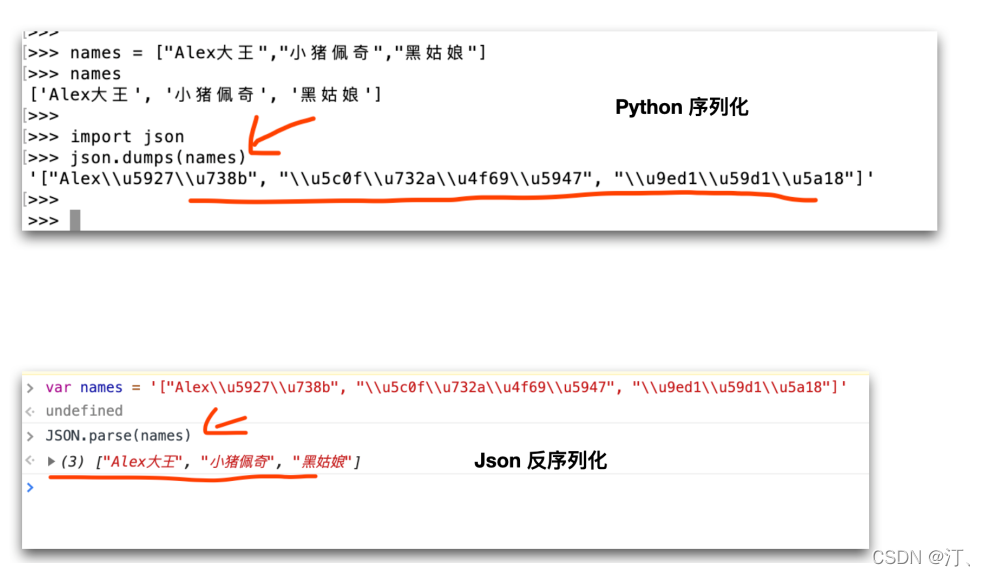Click the json.dumps(names) command line
Screen dimensions: 985x576
pos(136,158)
